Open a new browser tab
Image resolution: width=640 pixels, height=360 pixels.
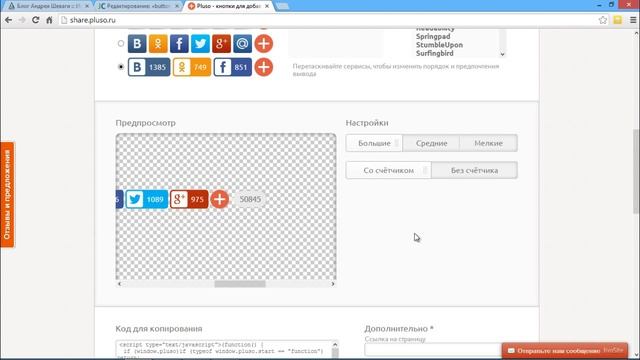pos(282,6)
